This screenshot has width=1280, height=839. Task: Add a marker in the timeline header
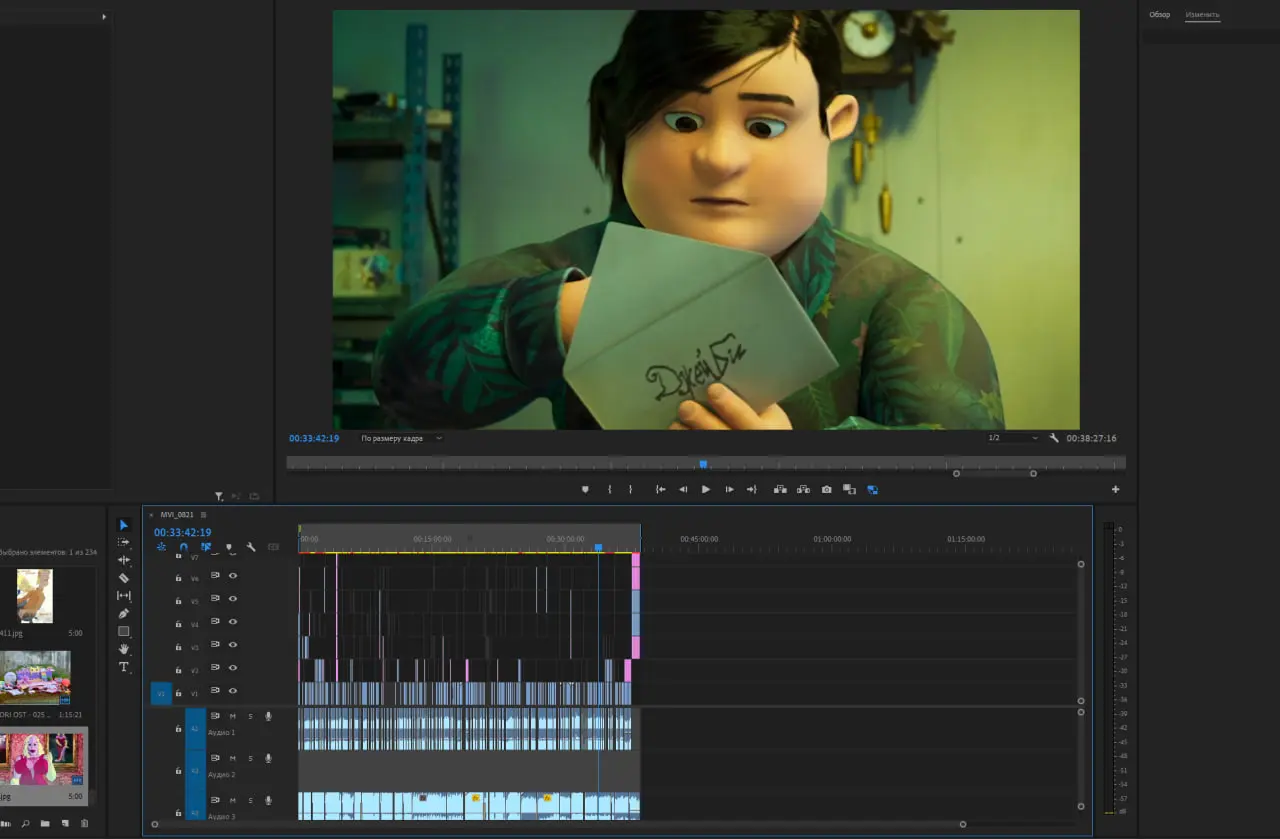click(x=229, y=547)
